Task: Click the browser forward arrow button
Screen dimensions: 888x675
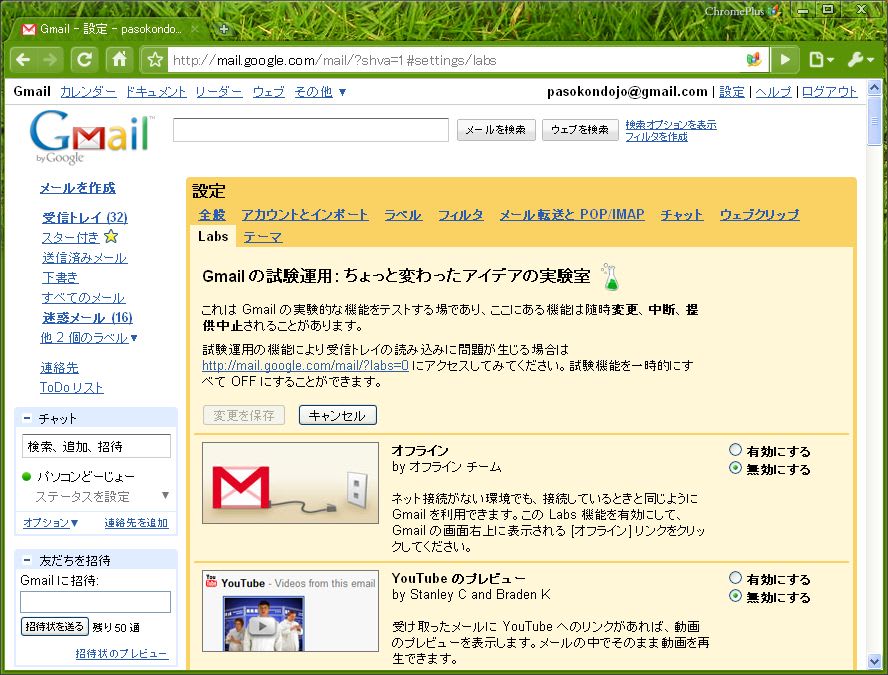Action: coord(51,59)
